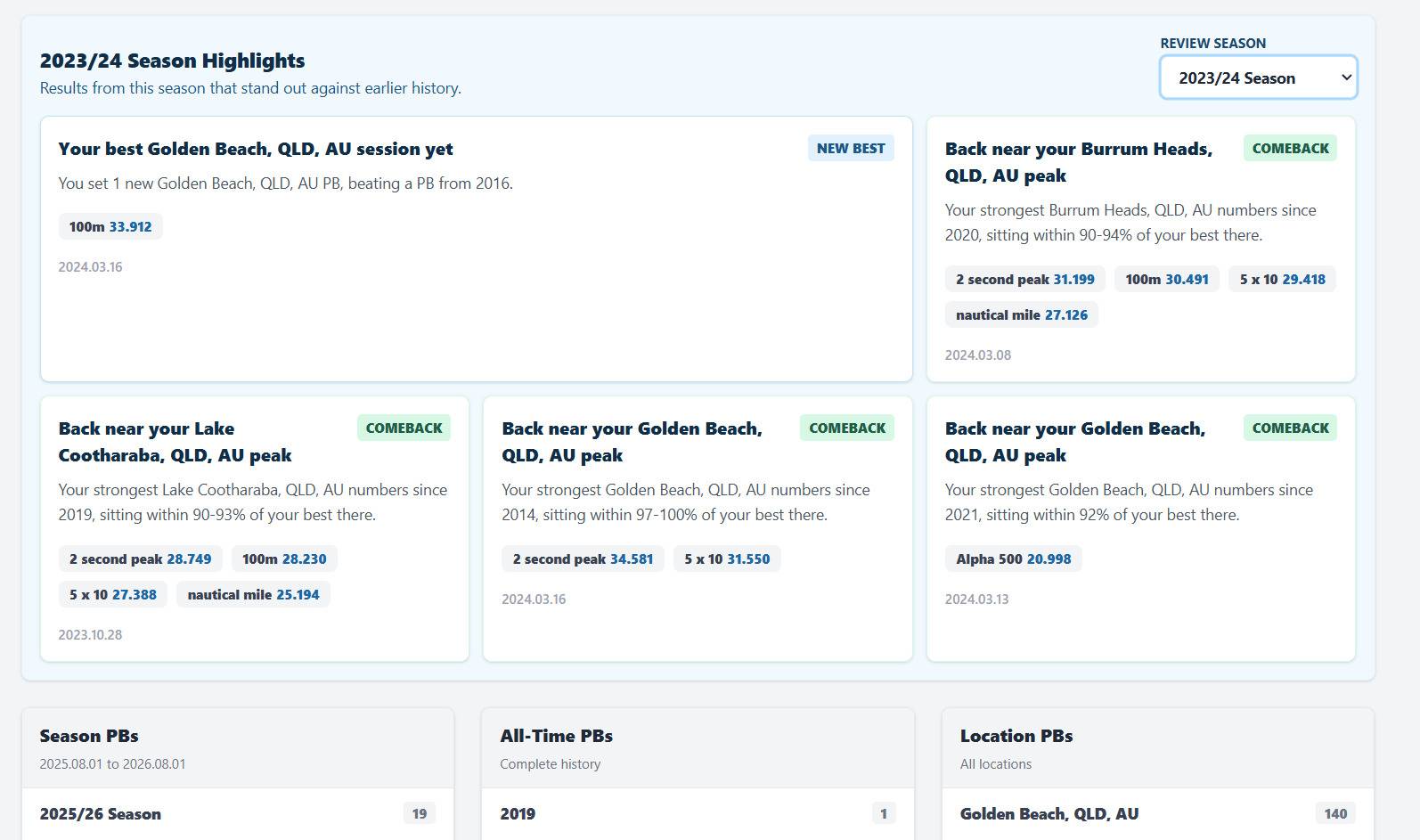Click the Season PBs panel heading

pyautogui.click(x=89, y=736)
